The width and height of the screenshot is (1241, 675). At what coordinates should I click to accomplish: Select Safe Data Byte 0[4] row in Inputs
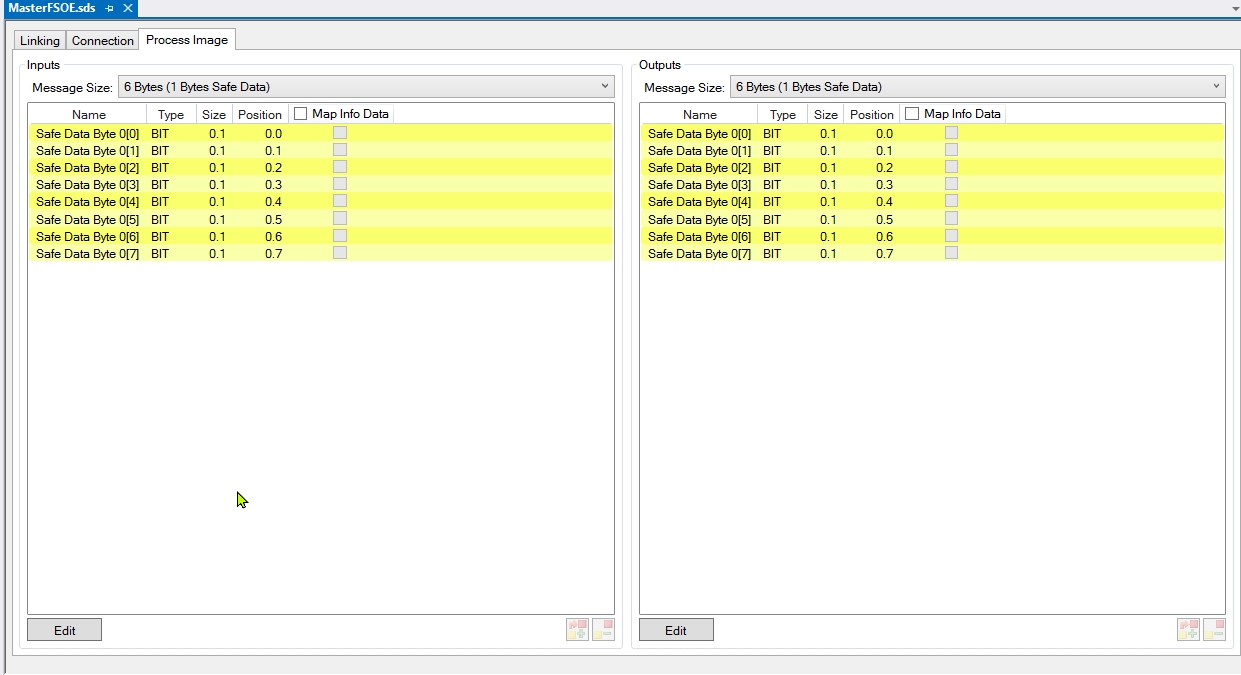87,202
